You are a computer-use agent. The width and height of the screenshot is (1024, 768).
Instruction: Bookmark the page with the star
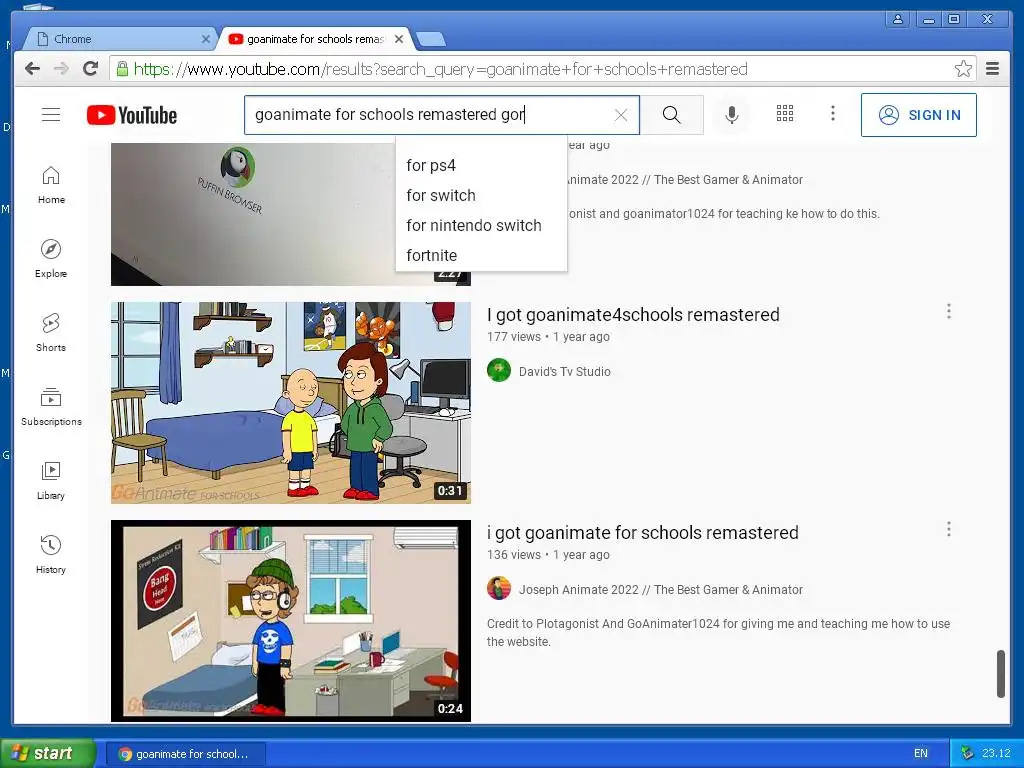click(x=963, y=69)
